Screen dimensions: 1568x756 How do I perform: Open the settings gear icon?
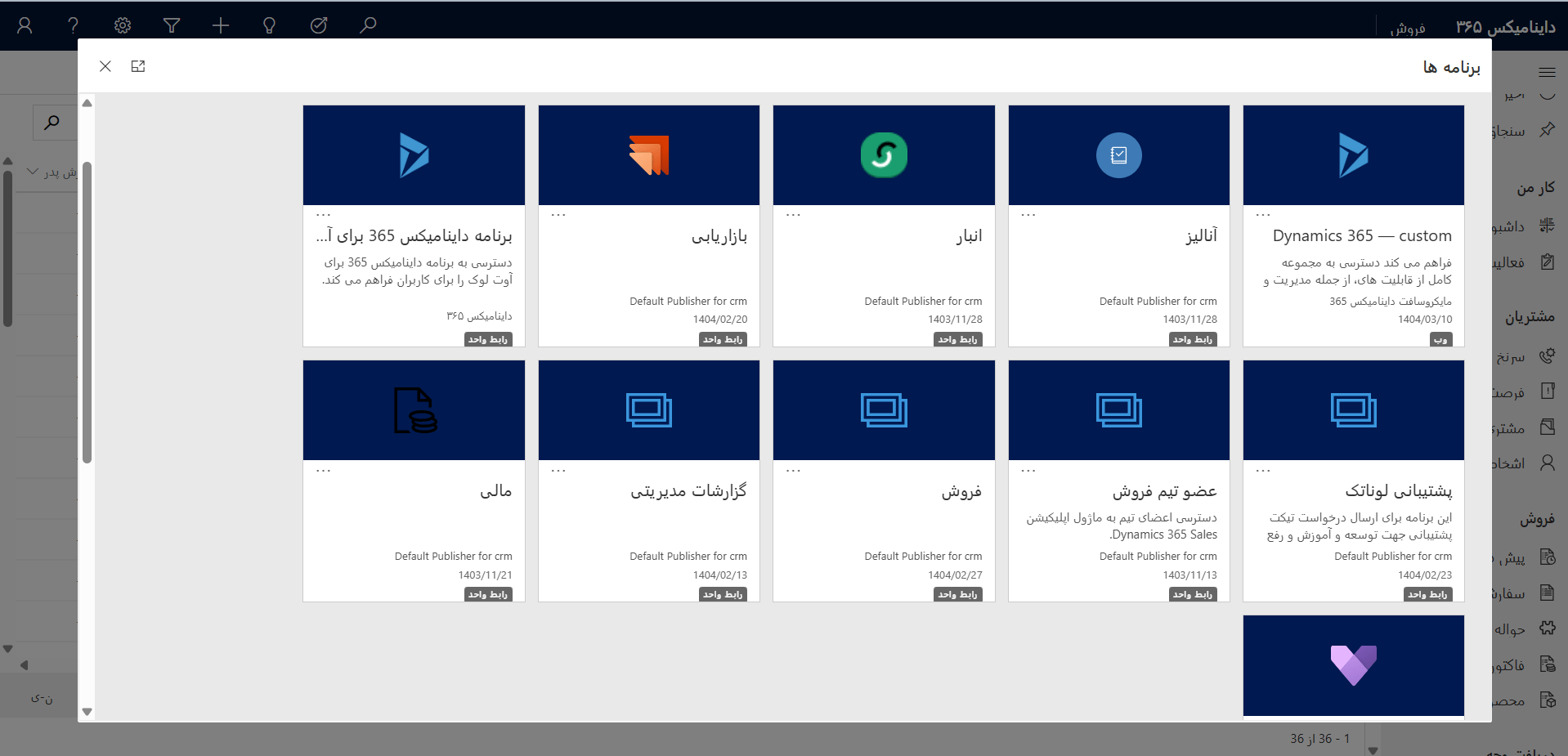[123, 25]
